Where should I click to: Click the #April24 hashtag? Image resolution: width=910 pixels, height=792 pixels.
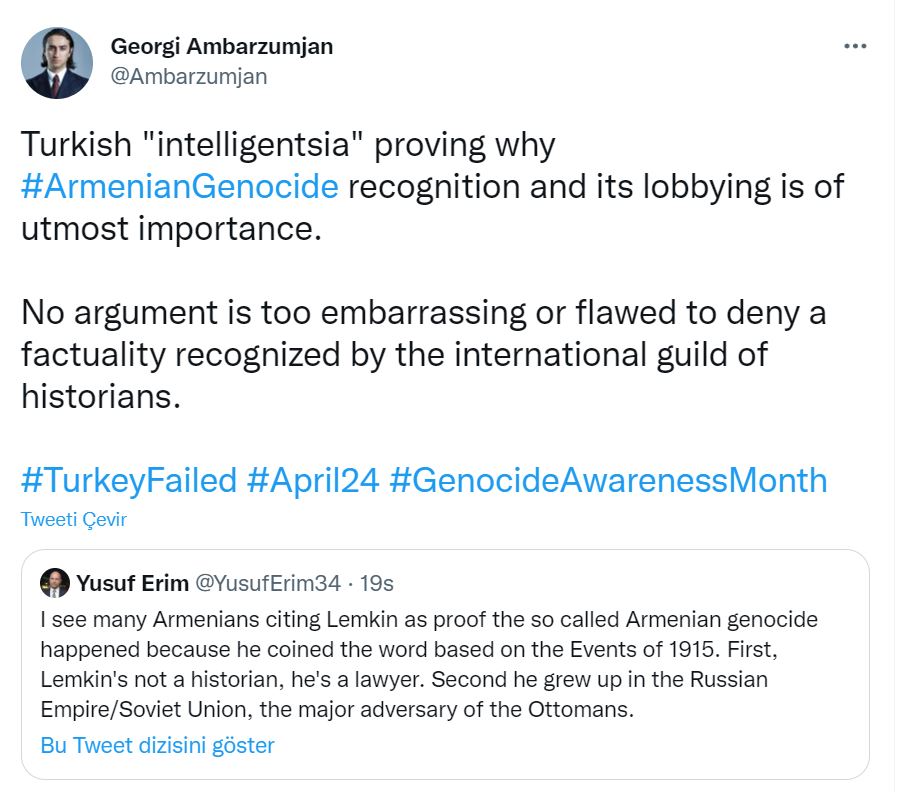(x=312, y=480)
